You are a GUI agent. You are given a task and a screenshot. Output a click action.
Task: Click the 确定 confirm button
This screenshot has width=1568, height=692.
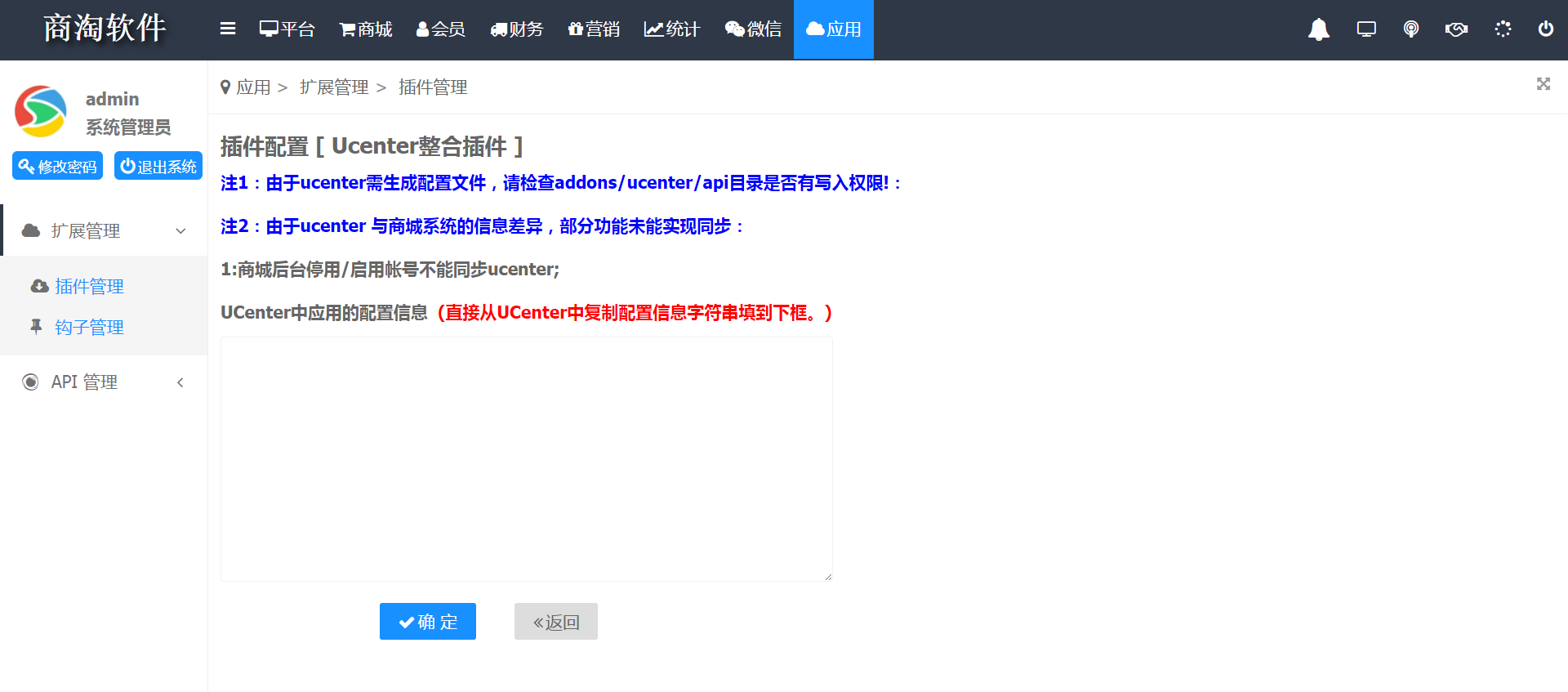(x=428, y=622)
